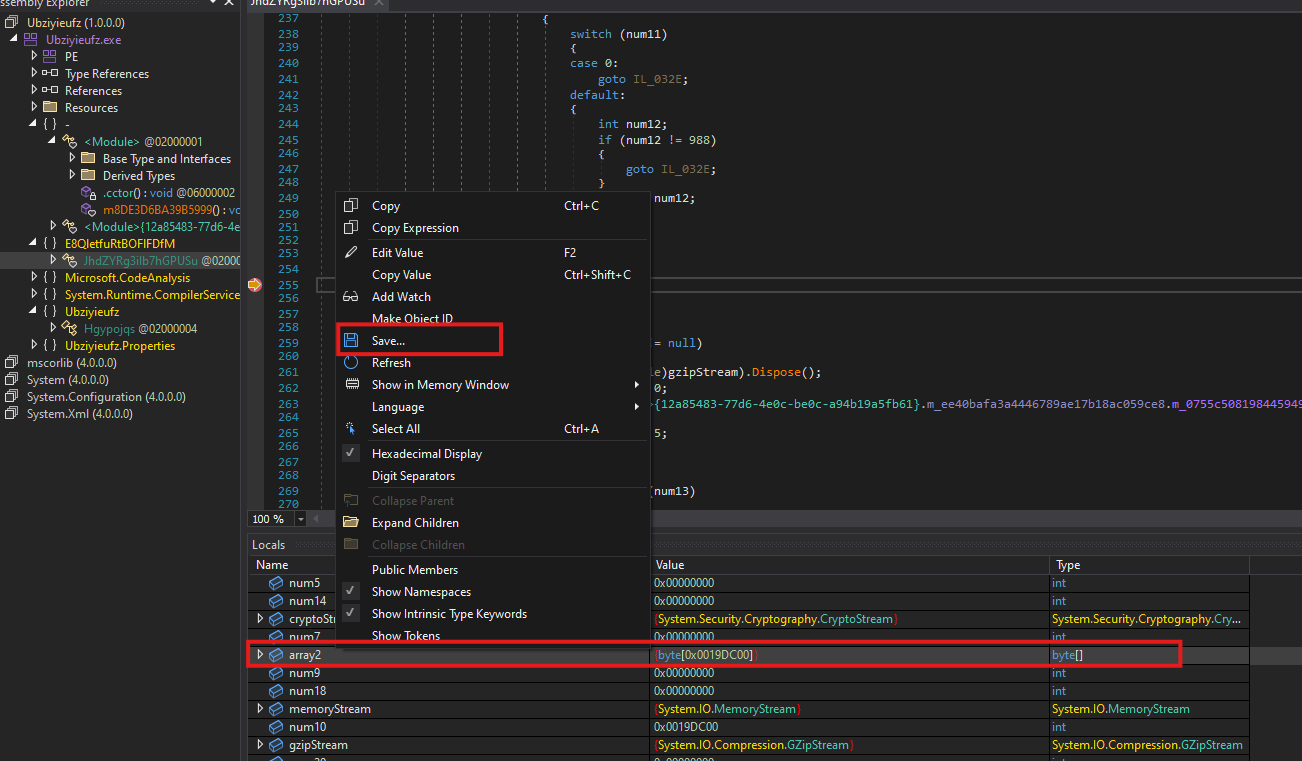
Task: Open the 100 % zoom dropdown
Action: tap(301, 519)
